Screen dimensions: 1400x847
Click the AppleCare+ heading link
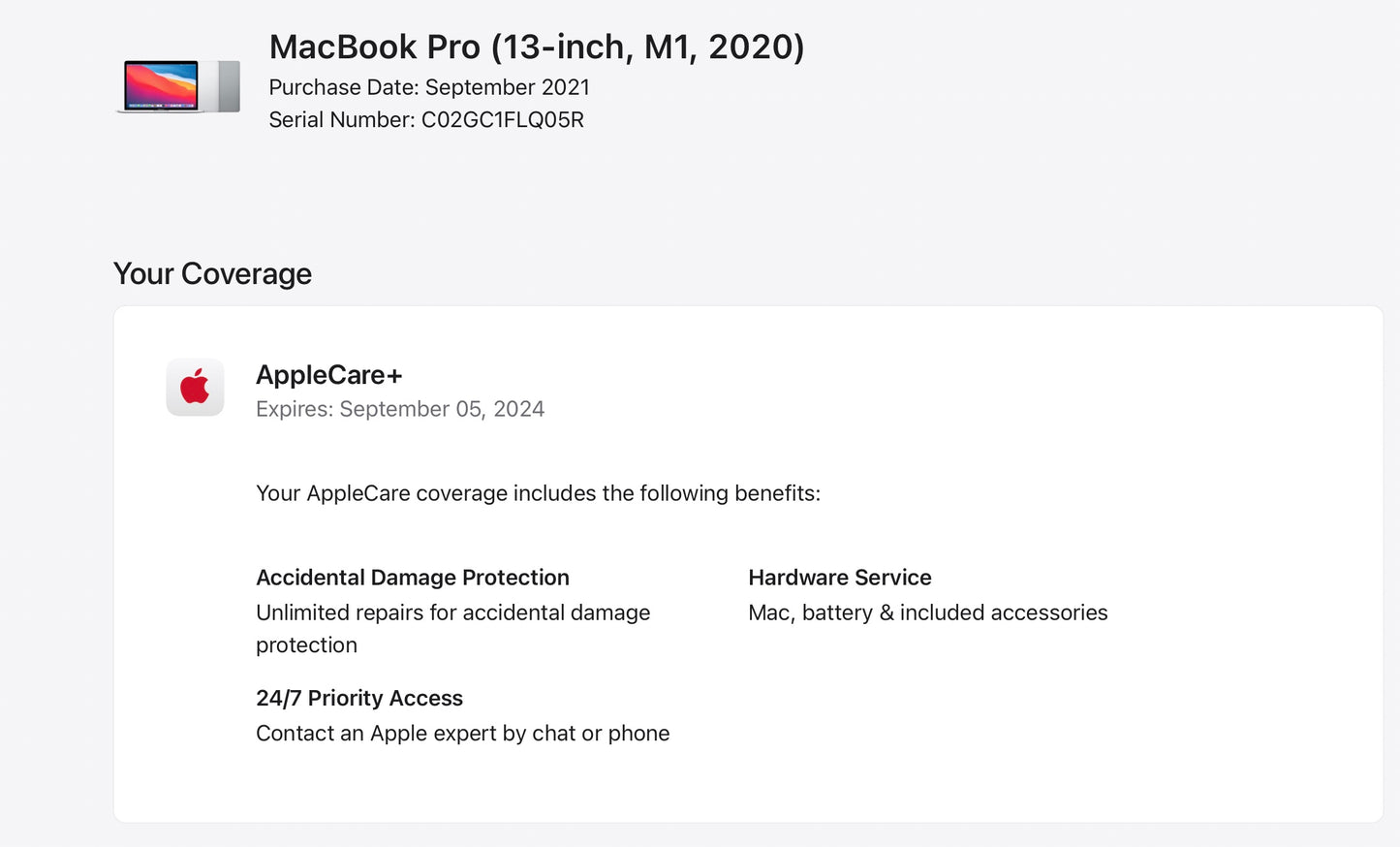(x=328, y=375)
